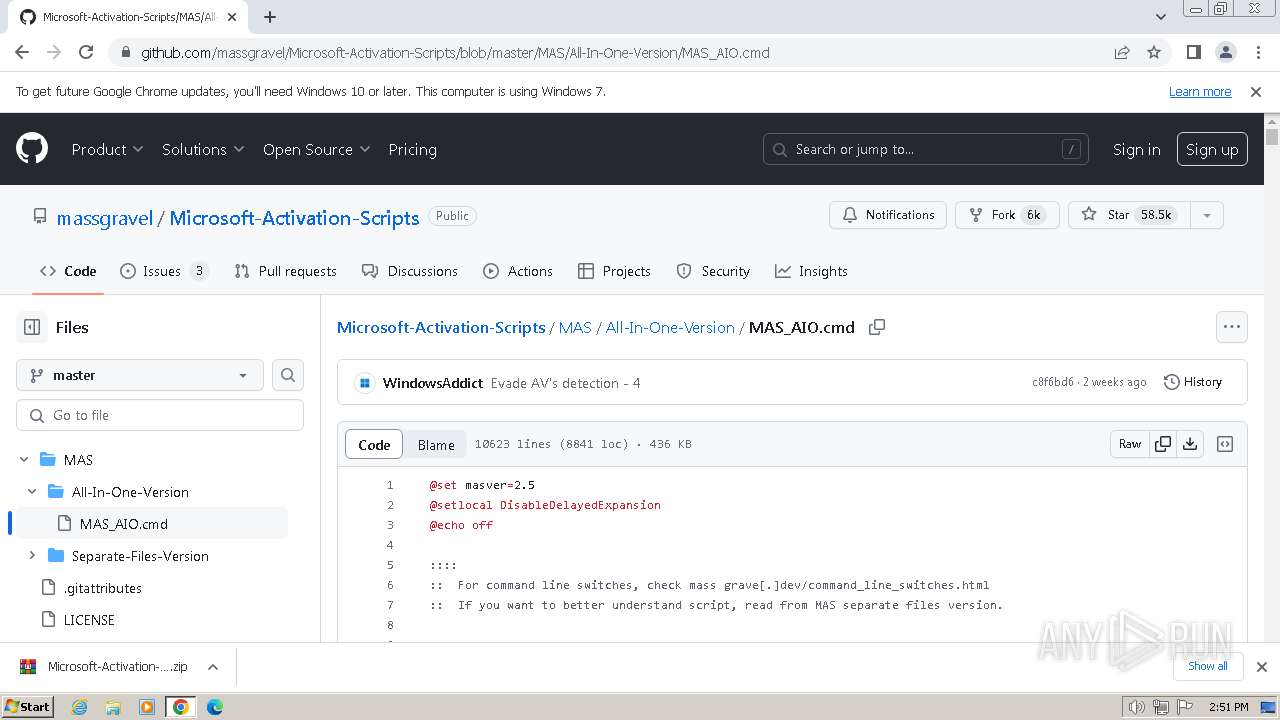Screen dimensions: 1280x720
Task: Copy raw file contents icon
Action: (x=1163, y=444)
